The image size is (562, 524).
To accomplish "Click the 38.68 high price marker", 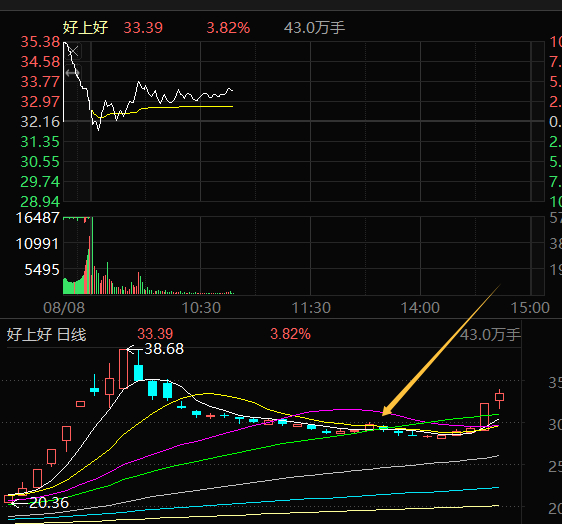I will point(164,349).
